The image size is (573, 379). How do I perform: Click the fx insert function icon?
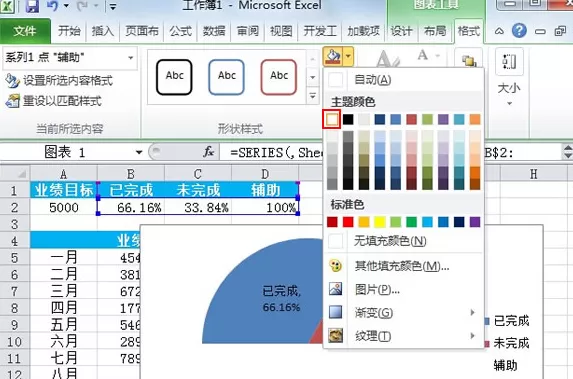click(209, 151)
